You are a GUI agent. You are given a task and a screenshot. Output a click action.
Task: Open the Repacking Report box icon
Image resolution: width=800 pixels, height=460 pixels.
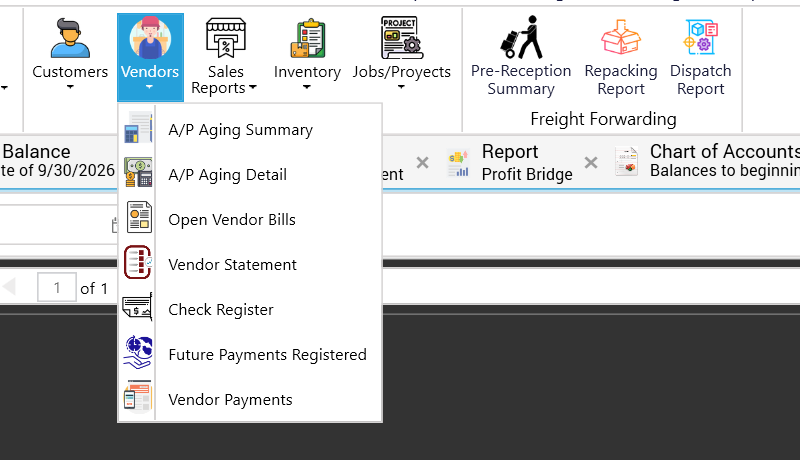pyautogui.click(x=620, y=37)
